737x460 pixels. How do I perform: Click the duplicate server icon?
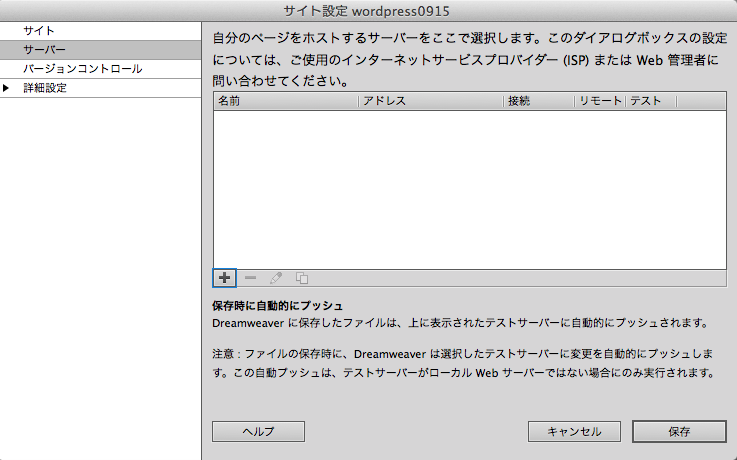coord(302,278)
